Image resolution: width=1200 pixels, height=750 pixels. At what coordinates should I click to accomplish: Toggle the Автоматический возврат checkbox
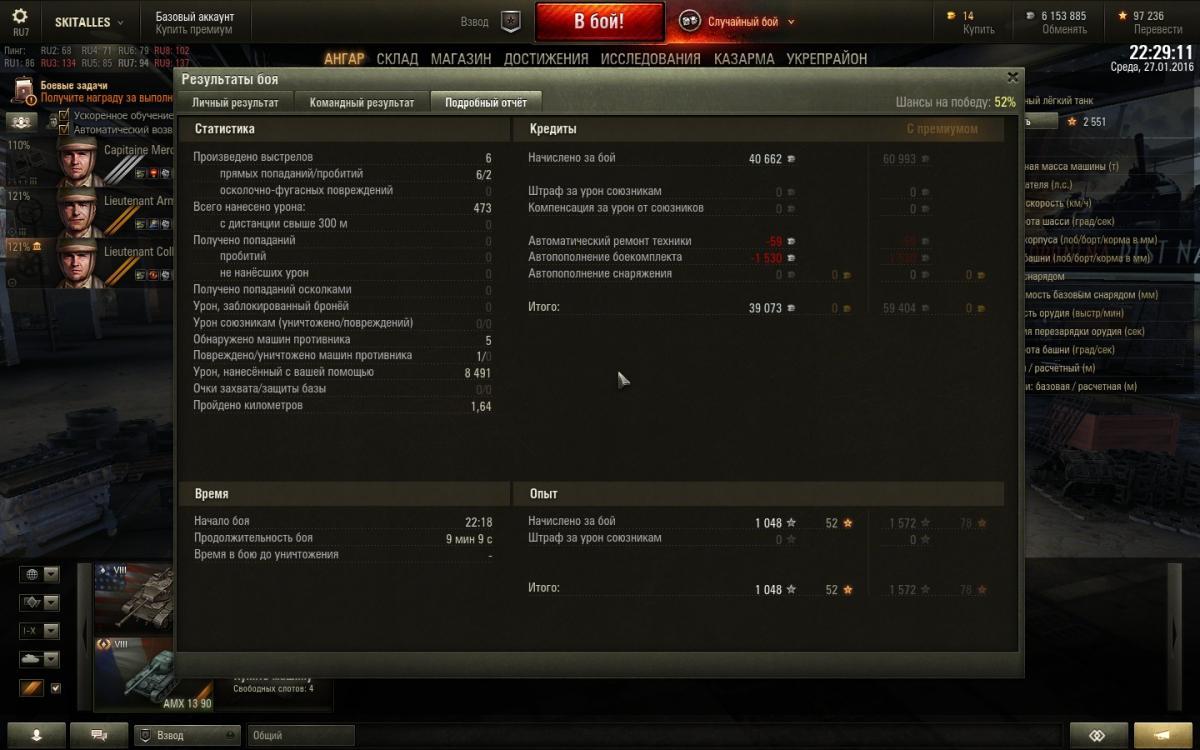pyautogui.click(x=65, y=130)
